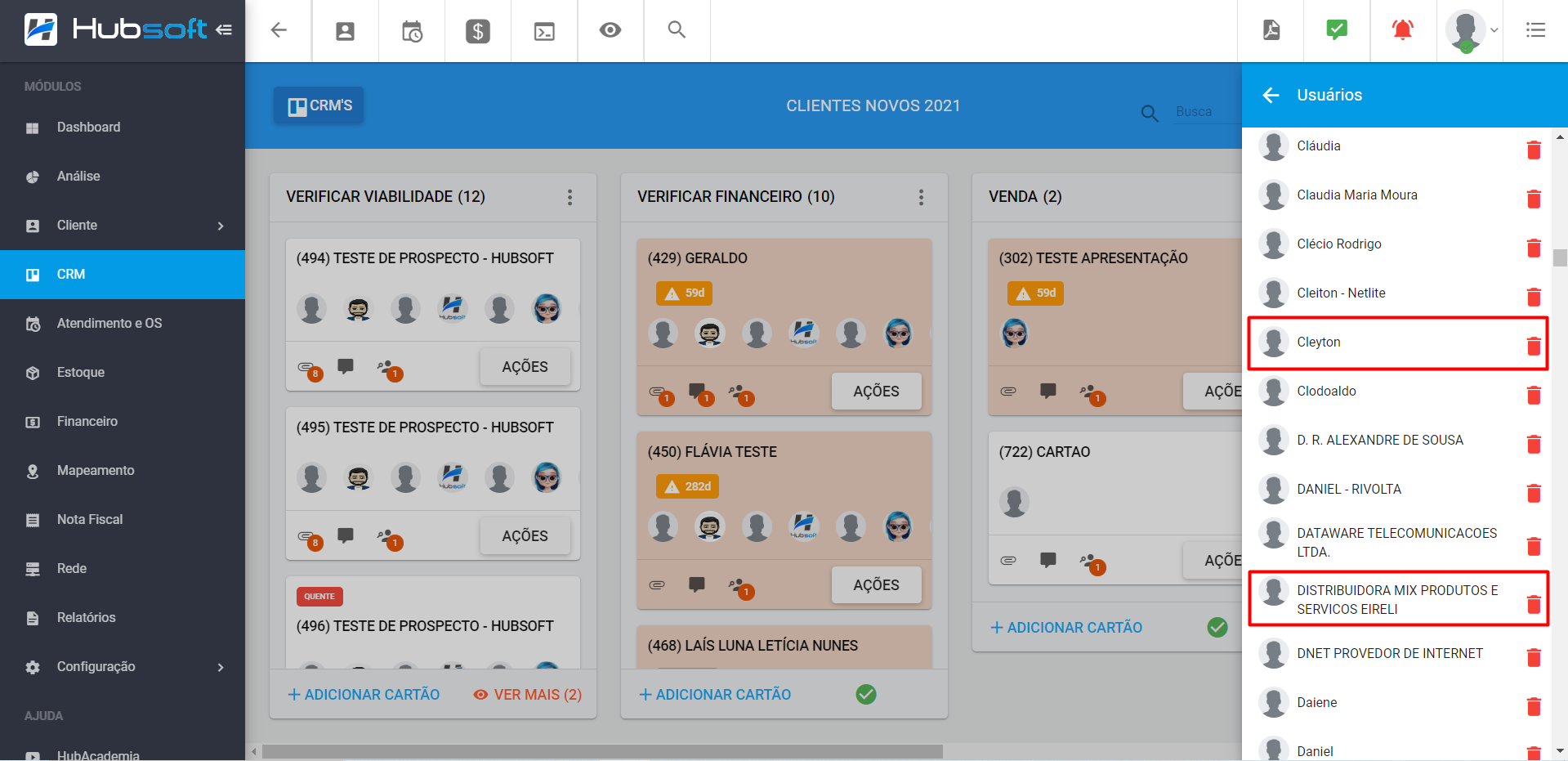
Task: Delete DISTRIBUIDORA MIX PRODUTOS user entry
Action: 1534,604
